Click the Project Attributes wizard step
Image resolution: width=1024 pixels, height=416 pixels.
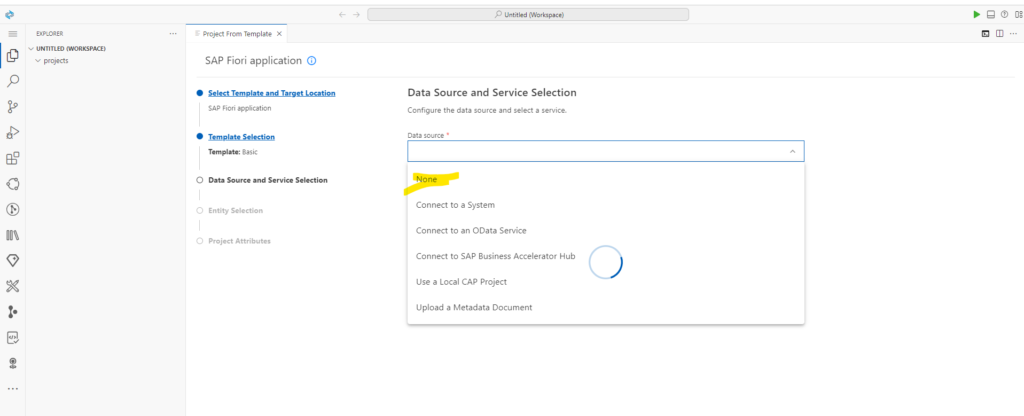[x=239, y=241]
